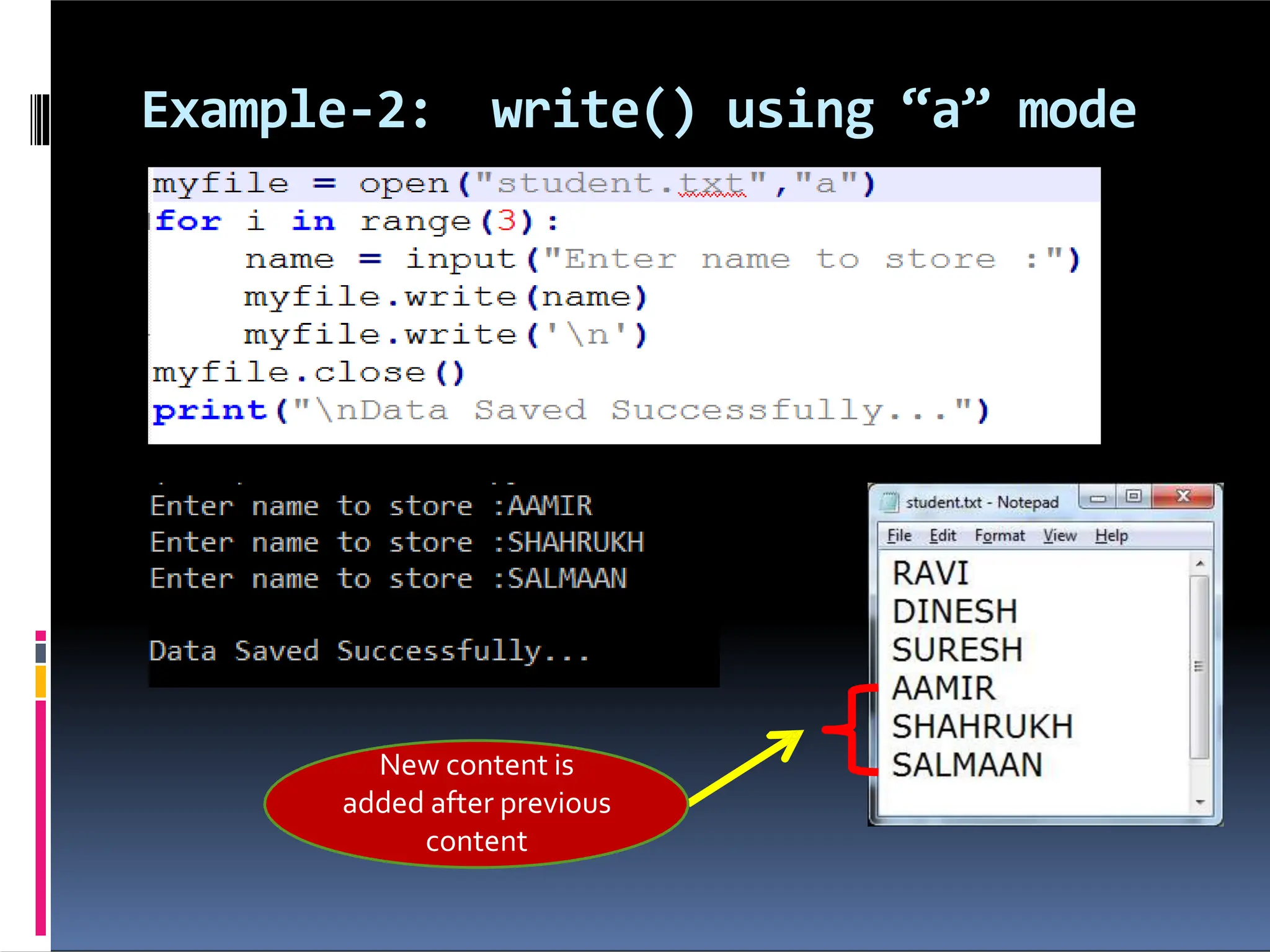Click the RAVI line in Notepad text
This screenshot has width=1270, height=952.
pyautogui.click(x=930, y=573)
